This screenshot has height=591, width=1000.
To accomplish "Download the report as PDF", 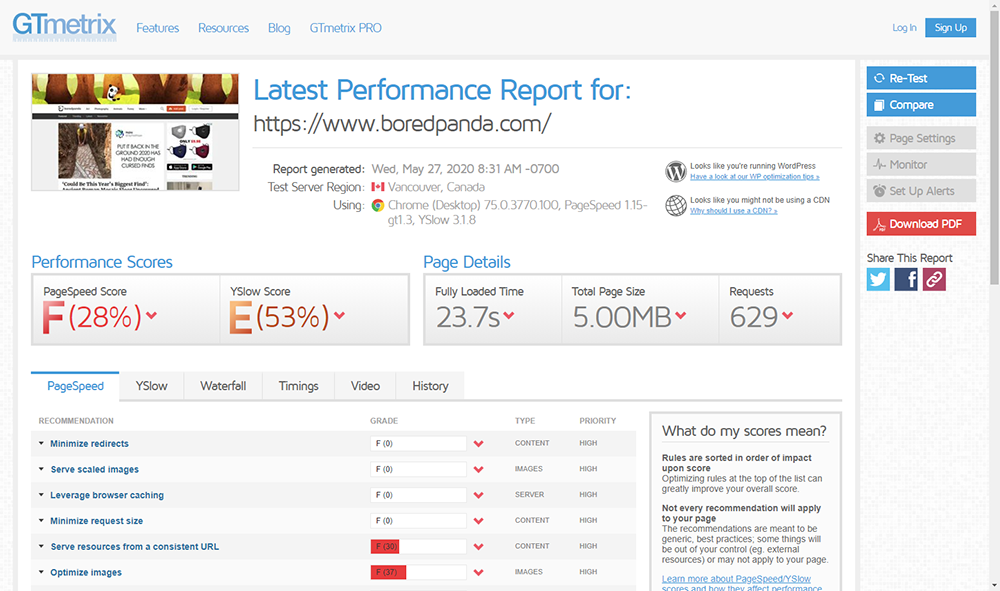I will pyautogui.click(x=921, y=224).
